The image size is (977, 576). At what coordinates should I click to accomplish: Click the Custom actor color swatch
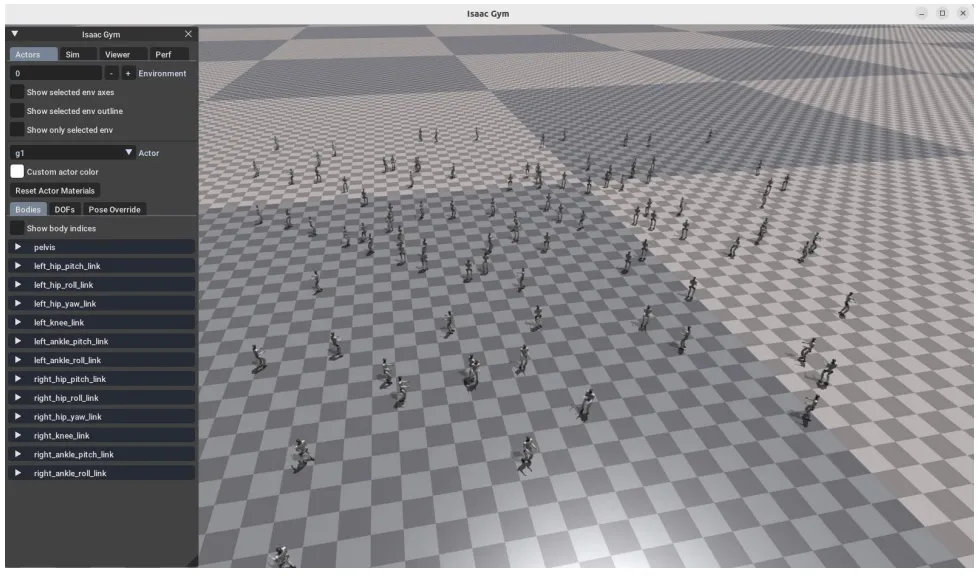17,171
